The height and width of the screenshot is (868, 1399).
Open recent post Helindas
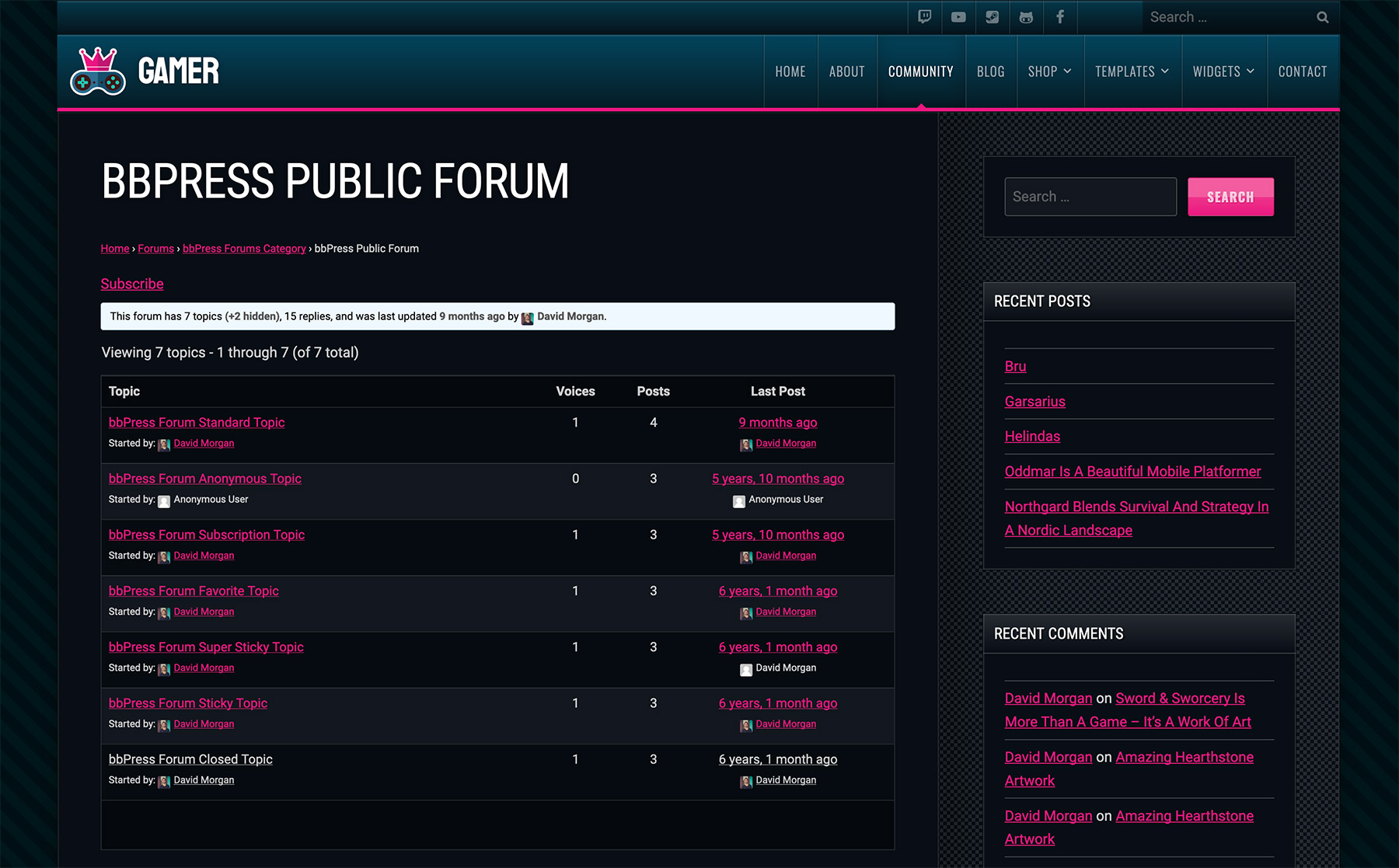(1032, 436)
